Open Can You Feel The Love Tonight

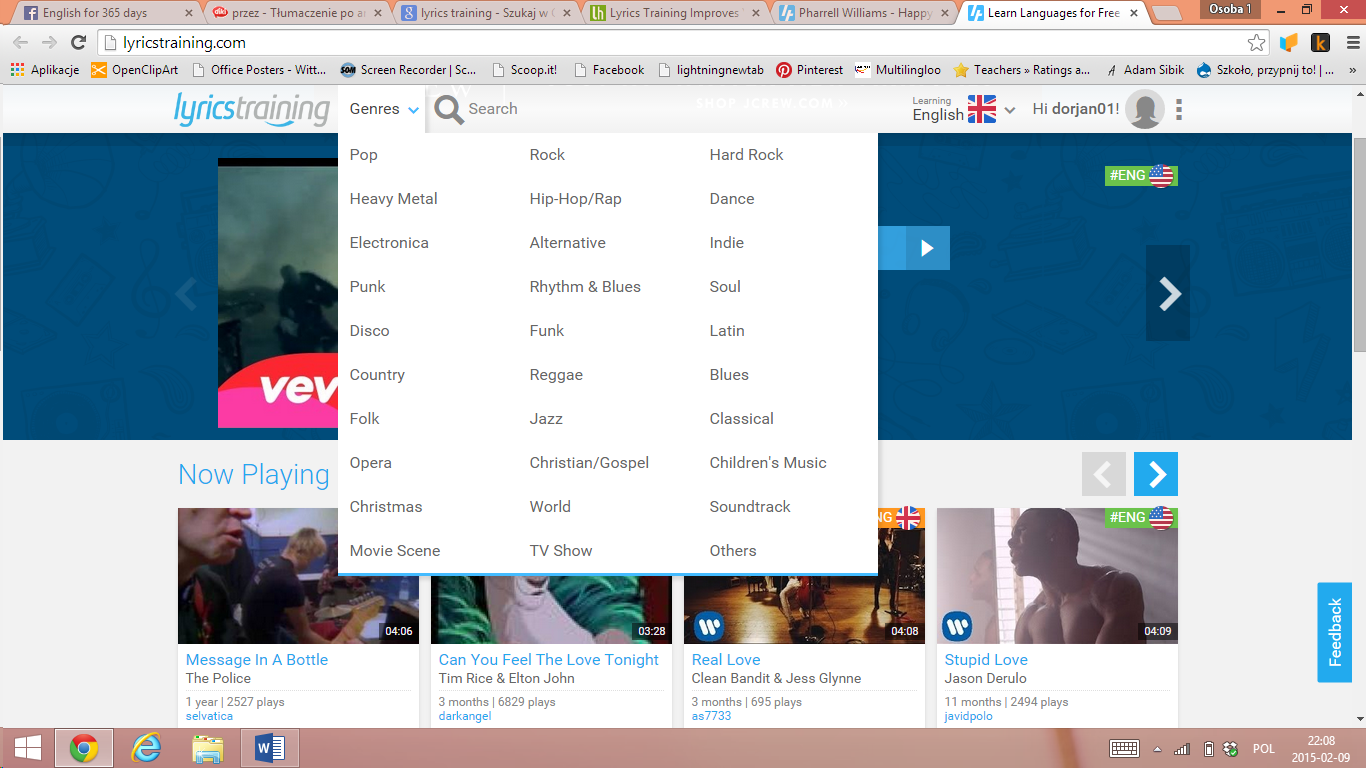point(549,660)
